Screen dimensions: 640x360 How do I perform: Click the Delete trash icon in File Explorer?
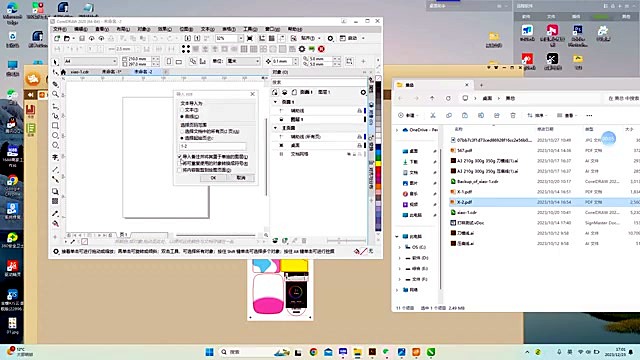pyautogui.click(x=513, y=116)
